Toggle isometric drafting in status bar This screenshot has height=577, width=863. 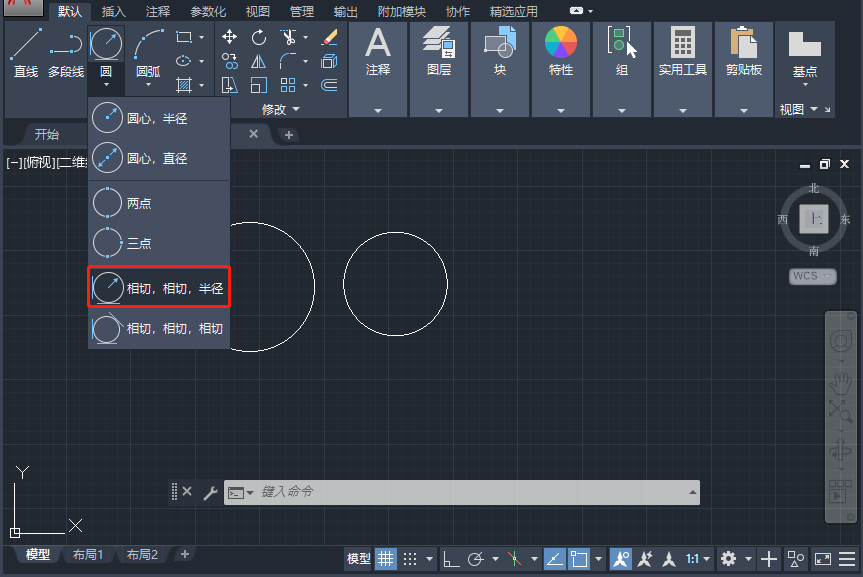(x=515, y=559)
